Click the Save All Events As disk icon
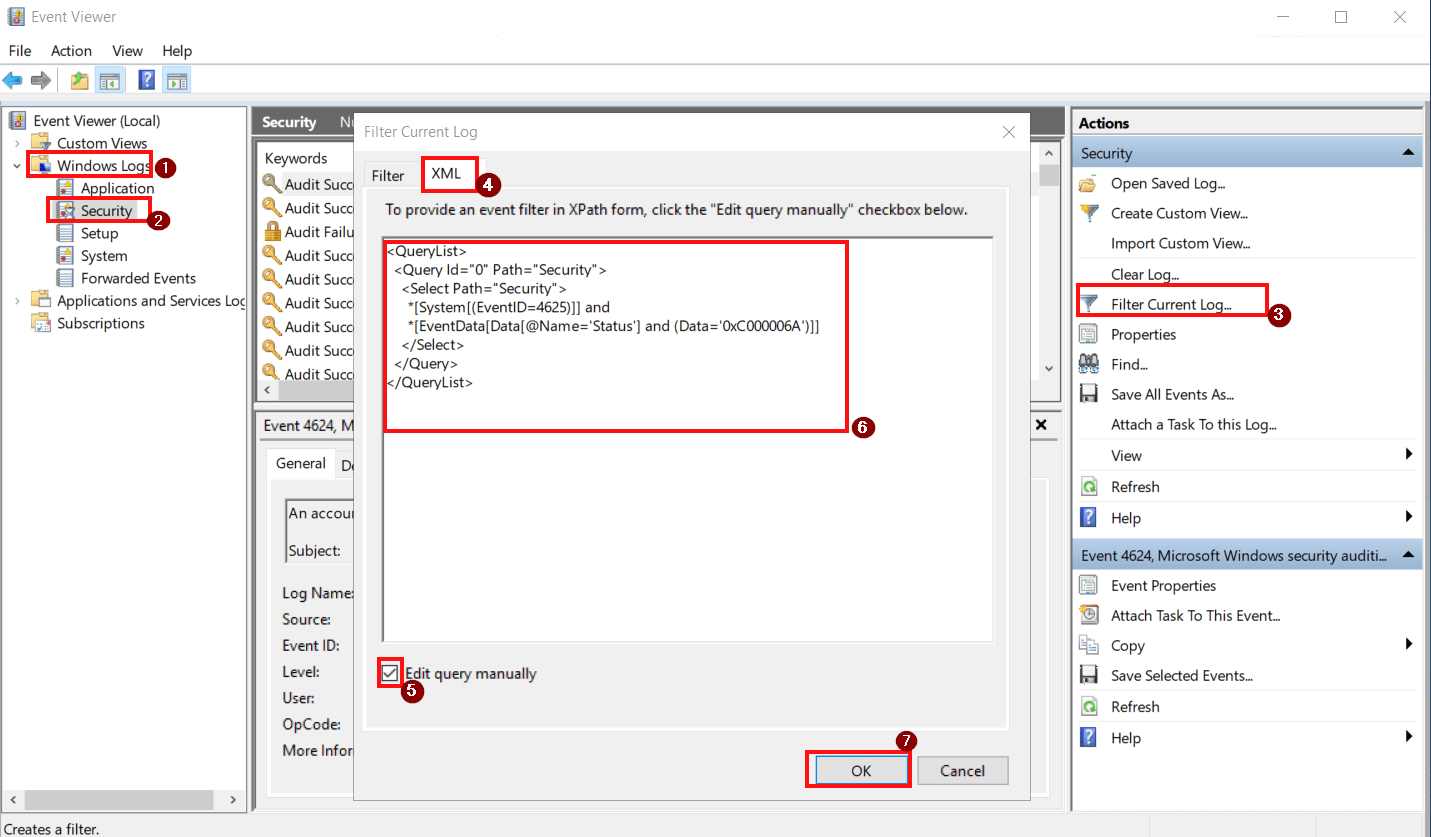 pos(1088,393)
